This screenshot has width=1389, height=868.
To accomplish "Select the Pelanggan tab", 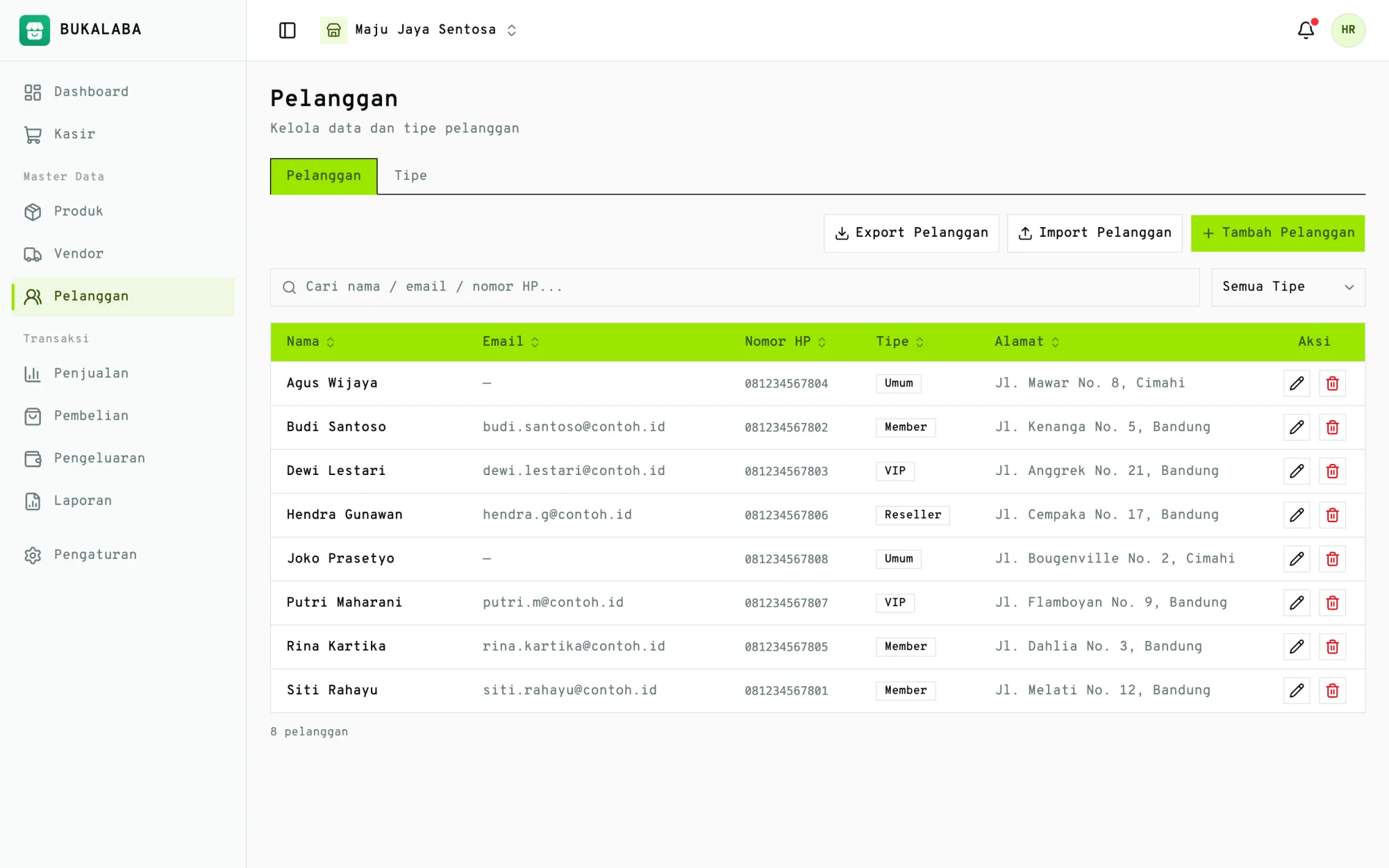I will [324, 176].
